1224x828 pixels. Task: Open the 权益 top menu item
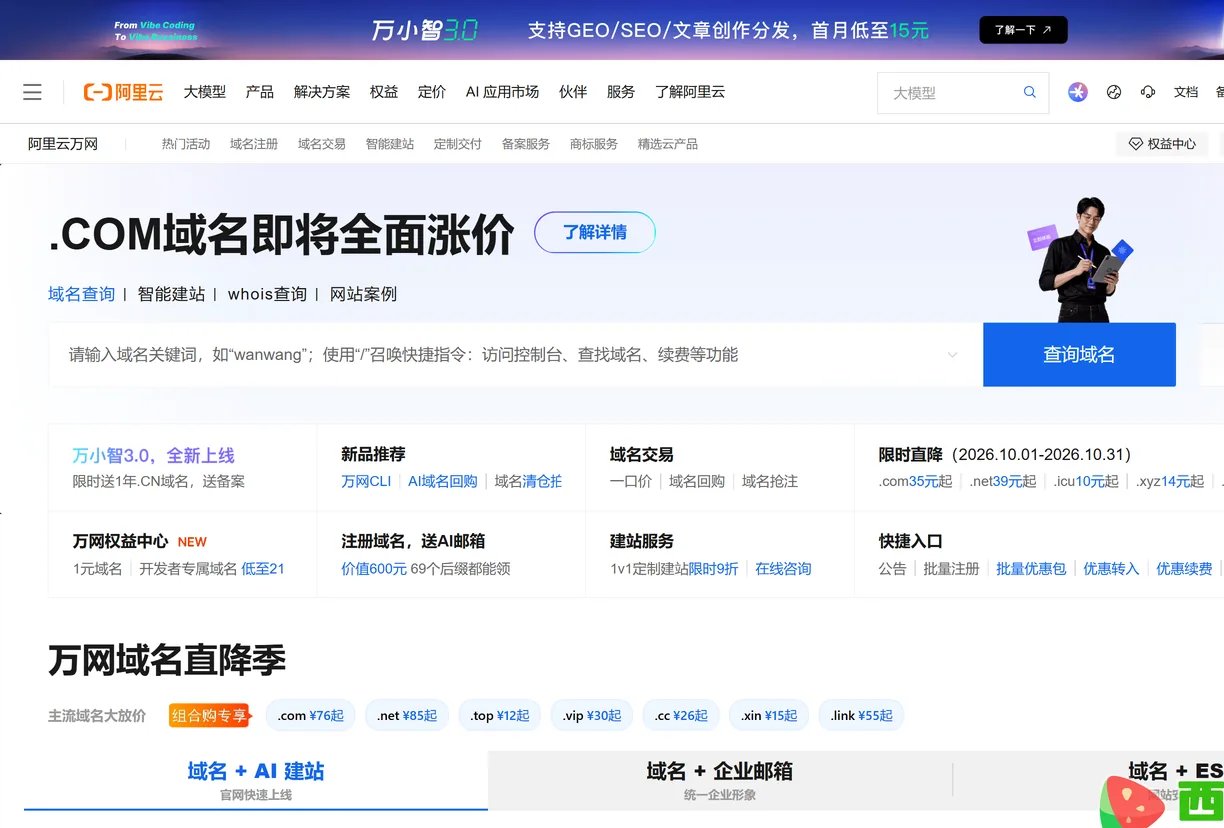(384, 92)
